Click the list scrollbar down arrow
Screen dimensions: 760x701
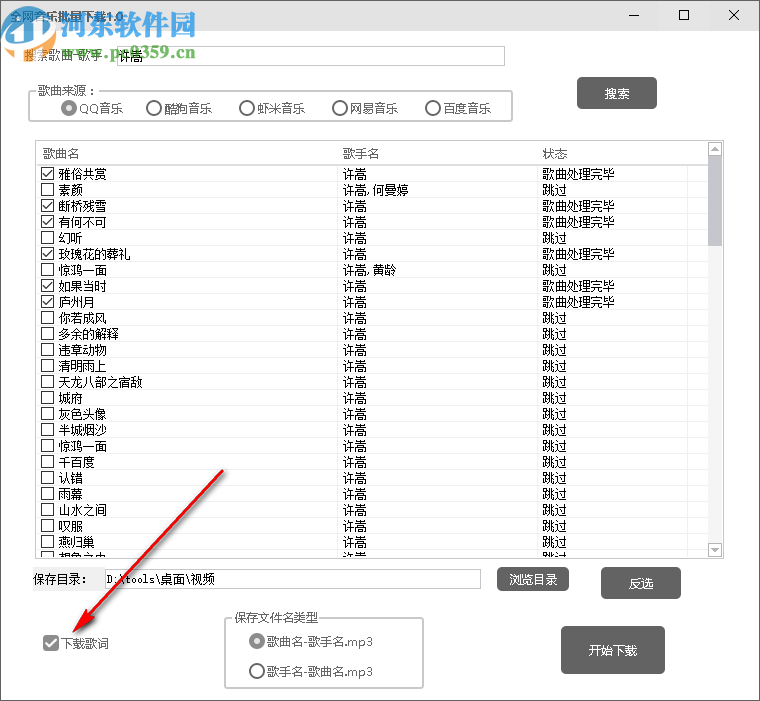click(x=714, y=550)
